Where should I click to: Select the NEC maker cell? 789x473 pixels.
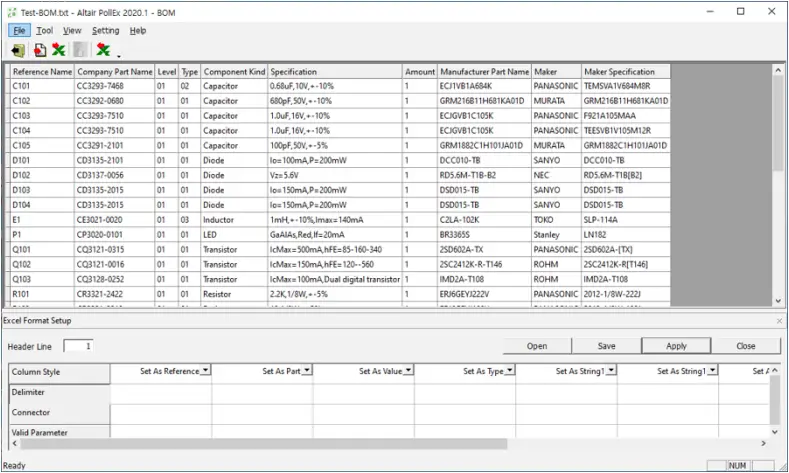tap(557, 175)
